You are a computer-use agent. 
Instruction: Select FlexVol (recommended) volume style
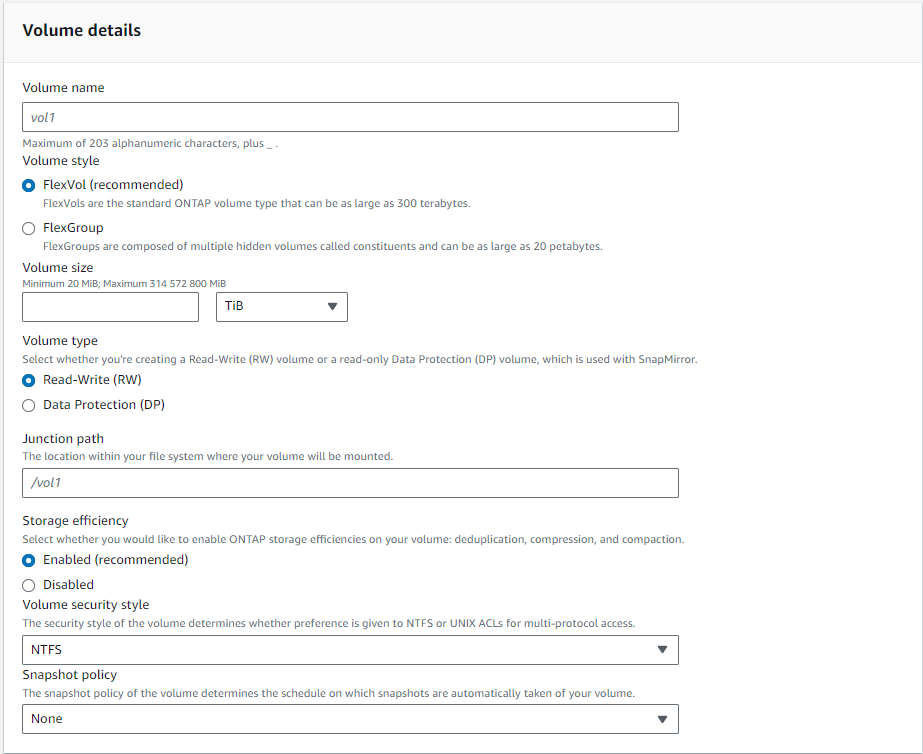[x=28, y=185]
